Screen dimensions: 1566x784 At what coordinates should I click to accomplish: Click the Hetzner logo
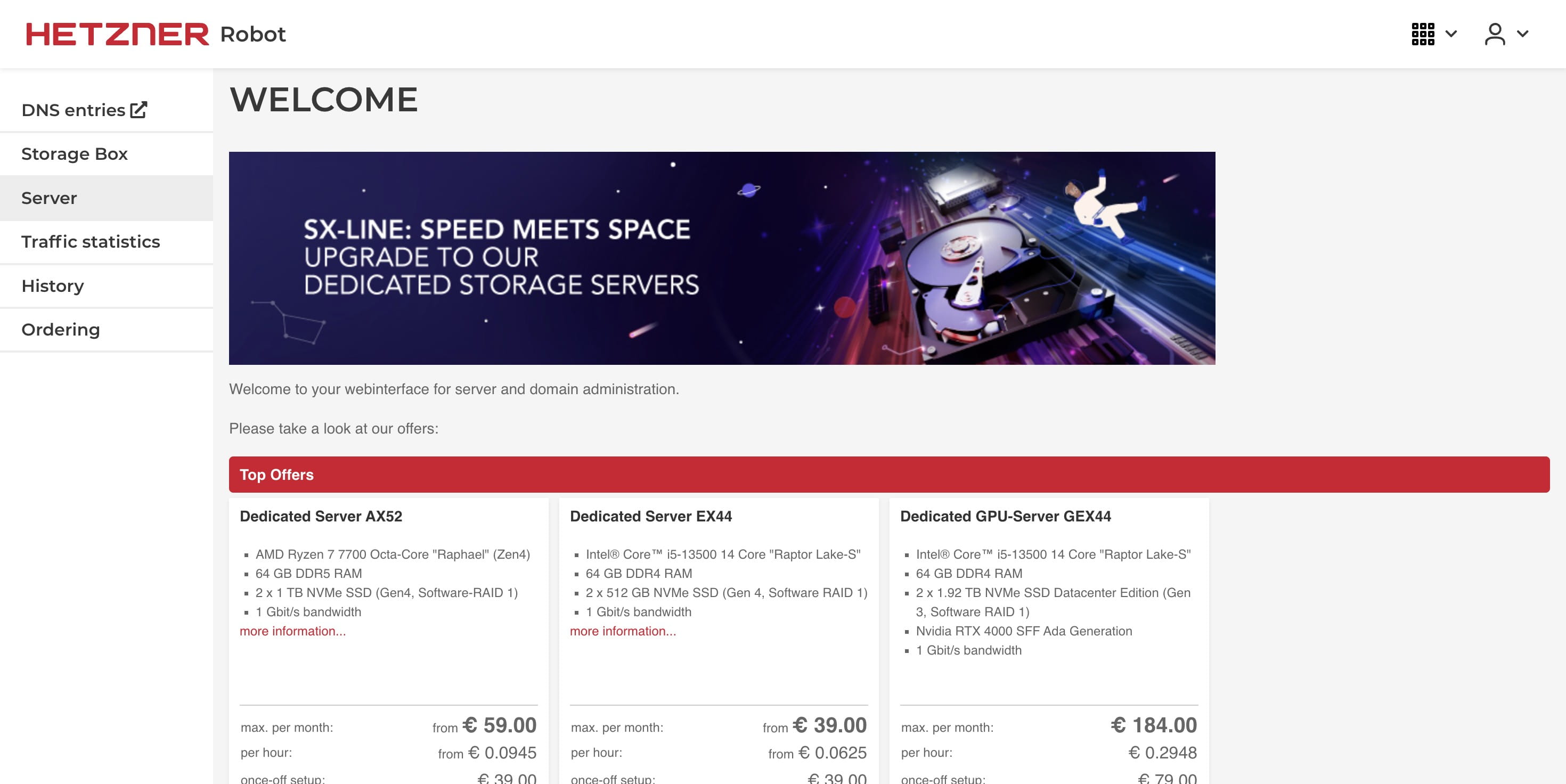(x=117, y=34)
